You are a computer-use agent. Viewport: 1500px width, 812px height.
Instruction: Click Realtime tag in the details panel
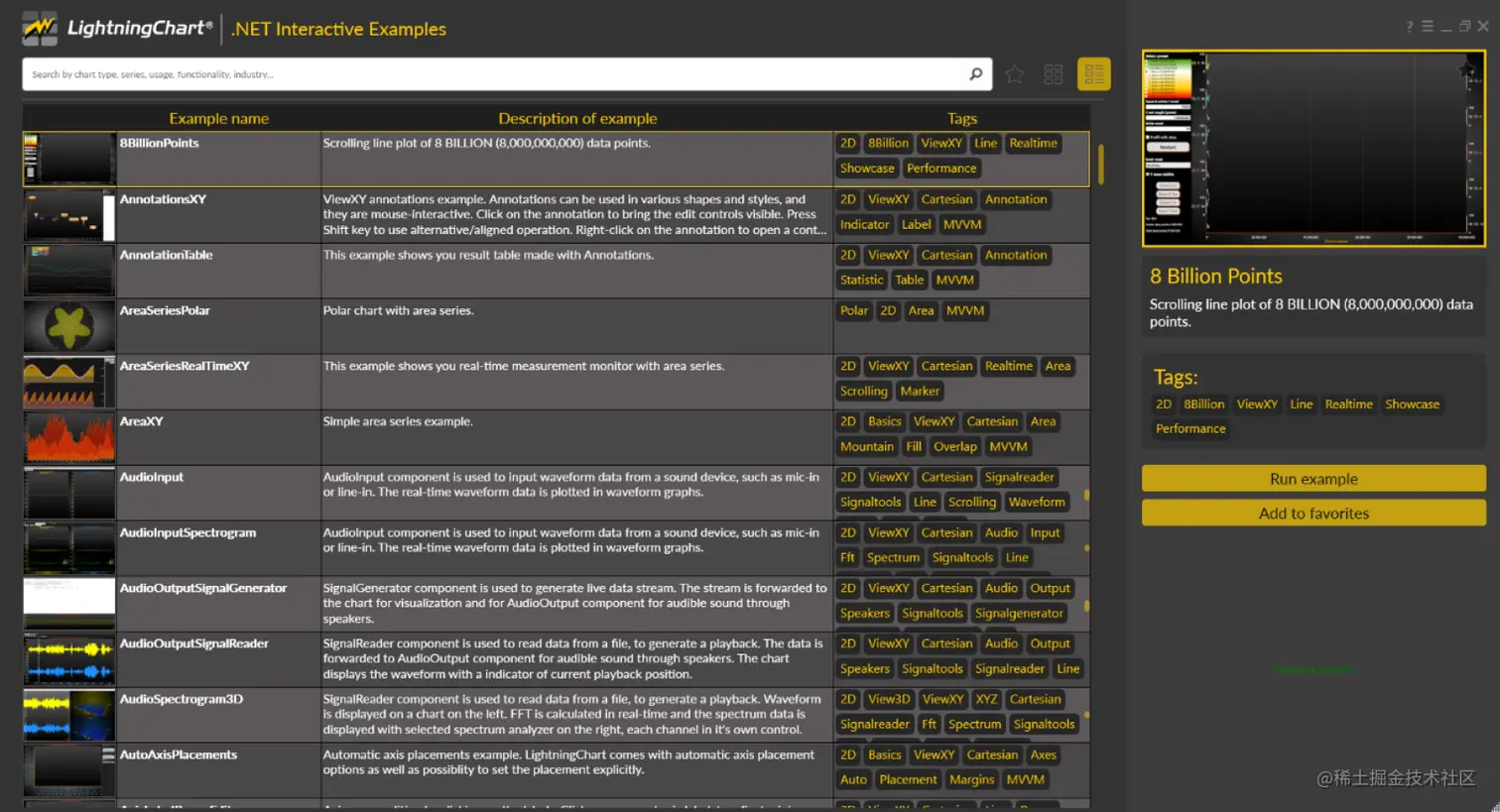tap(1348, 404)
